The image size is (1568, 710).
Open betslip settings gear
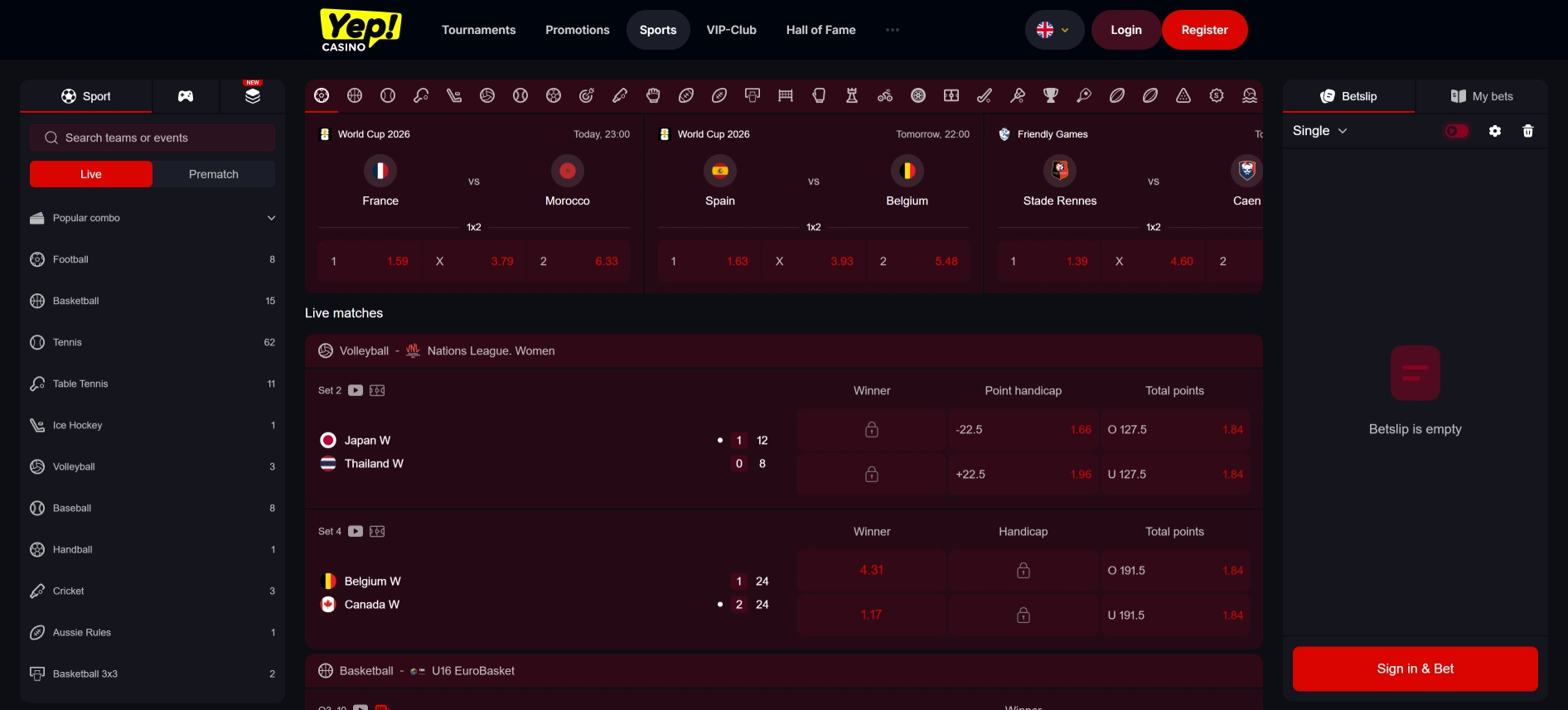[x=1495, y=131]
